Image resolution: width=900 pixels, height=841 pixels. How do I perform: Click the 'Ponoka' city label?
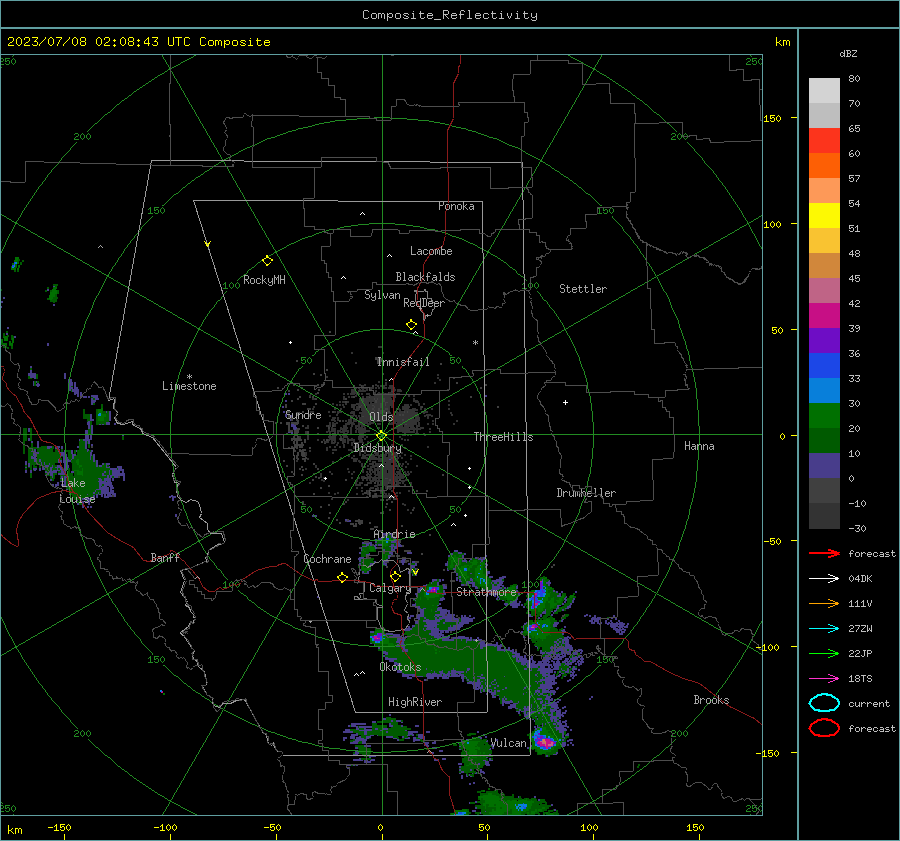456,206
